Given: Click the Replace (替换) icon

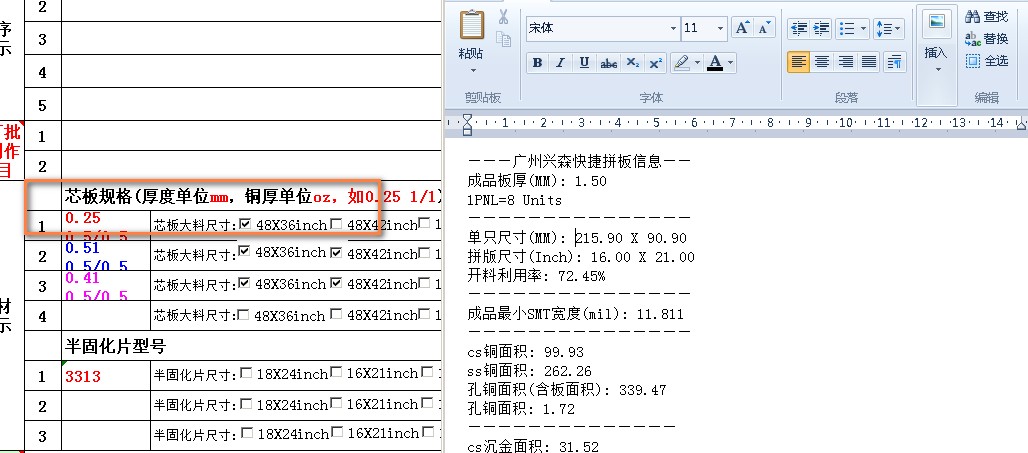Looking at the screenshot, I should click(972, 39).
